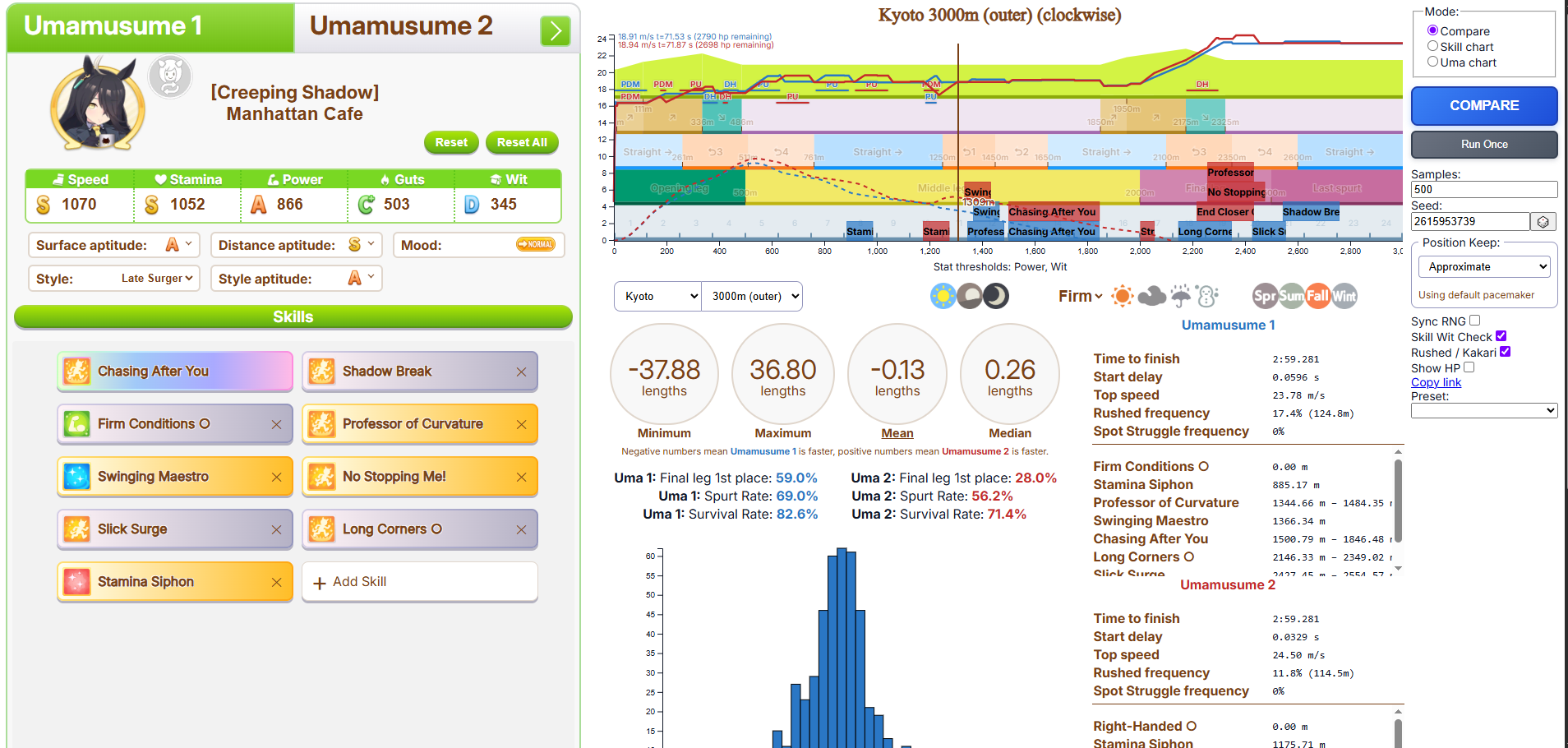Click the Mean statistic link
Screen dimensions: 1568x748
point(897,433)
